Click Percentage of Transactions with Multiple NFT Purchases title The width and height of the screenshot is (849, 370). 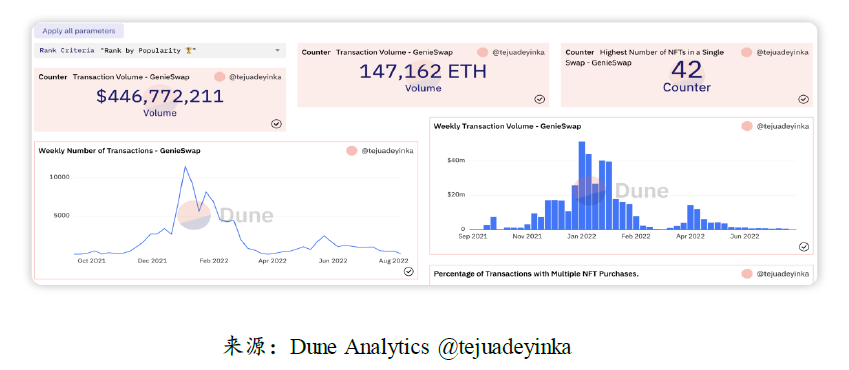pos(536,274)
